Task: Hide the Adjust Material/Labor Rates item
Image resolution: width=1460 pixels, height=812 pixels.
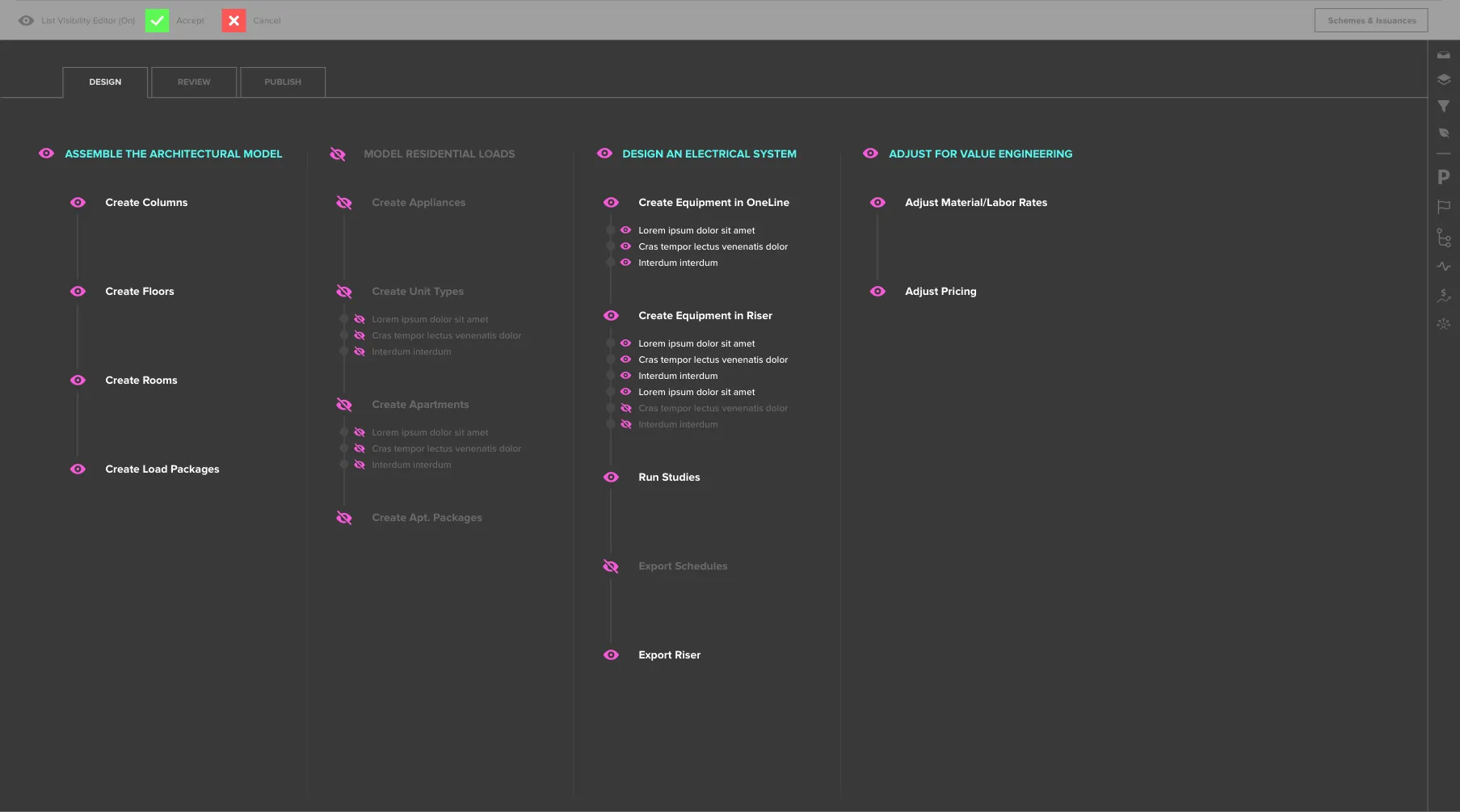Action: coord(877,202)
